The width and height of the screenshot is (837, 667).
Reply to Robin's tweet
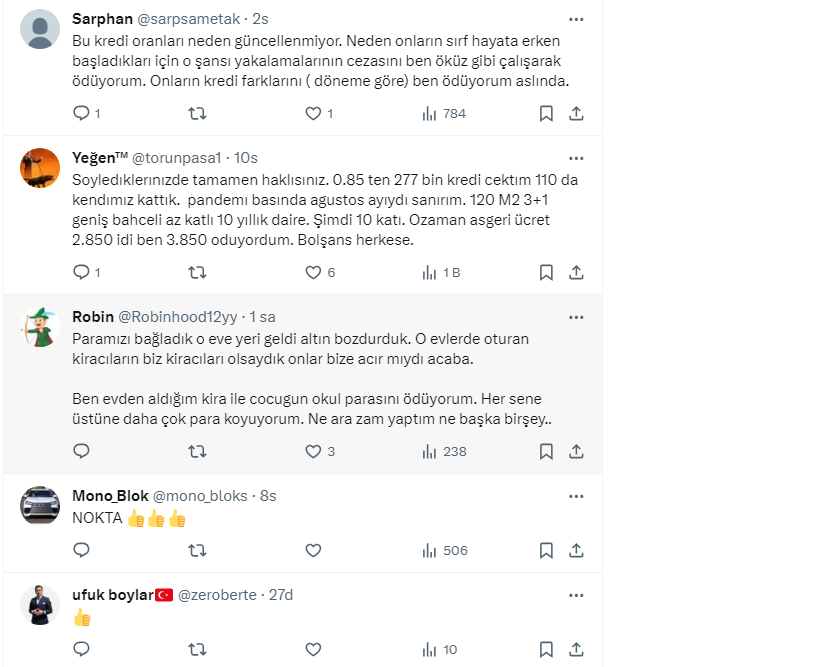pos(82,451)
